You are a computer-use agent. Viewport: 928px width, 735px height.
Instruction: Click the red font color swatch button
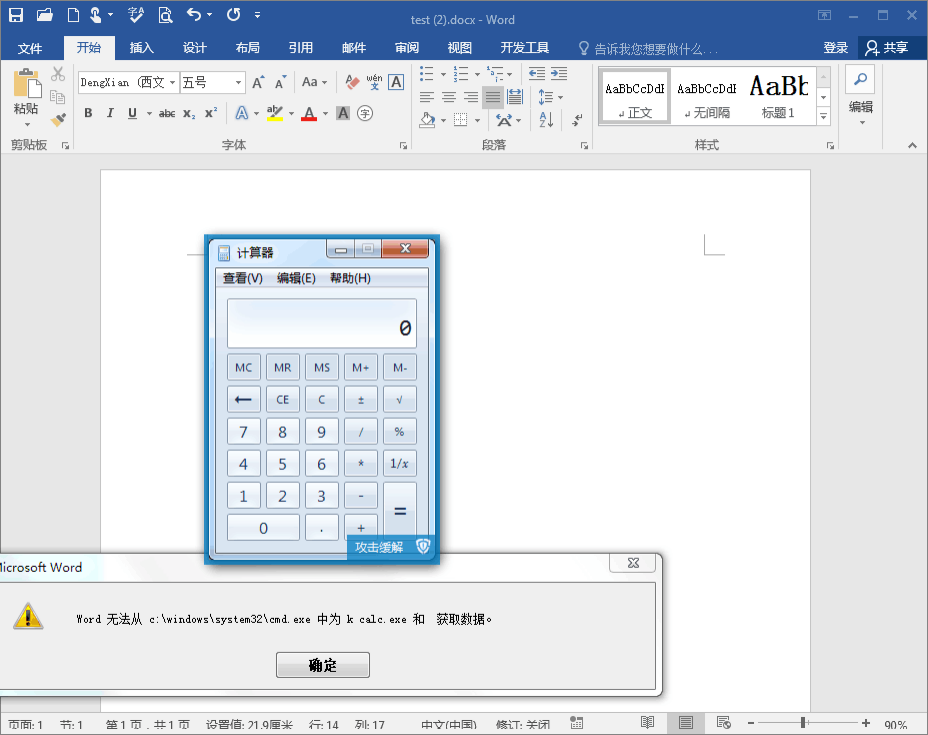click(309, 113)
